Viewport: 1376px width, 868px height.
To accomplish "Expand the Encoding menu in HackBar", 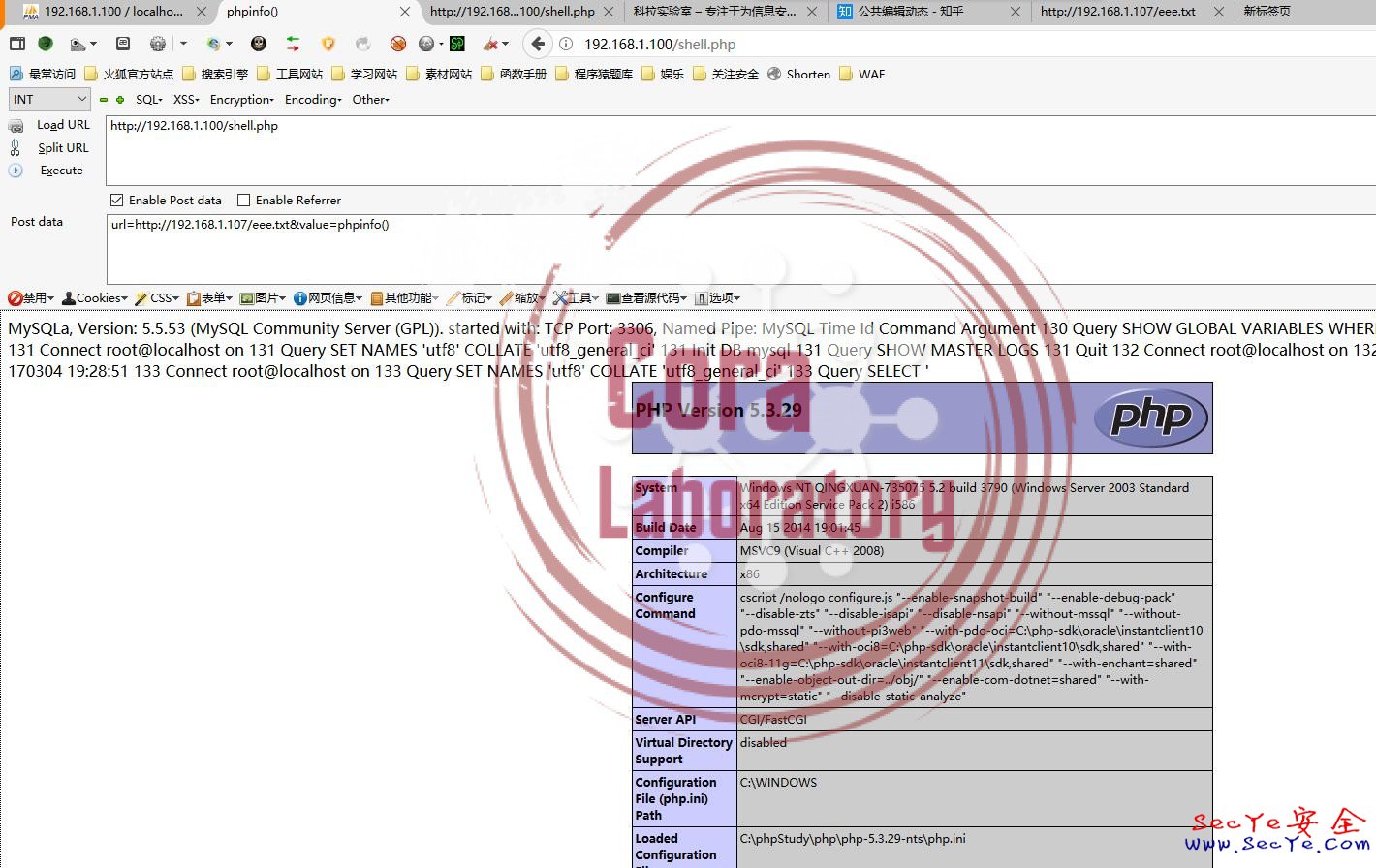I will click(x=313, y=100).
